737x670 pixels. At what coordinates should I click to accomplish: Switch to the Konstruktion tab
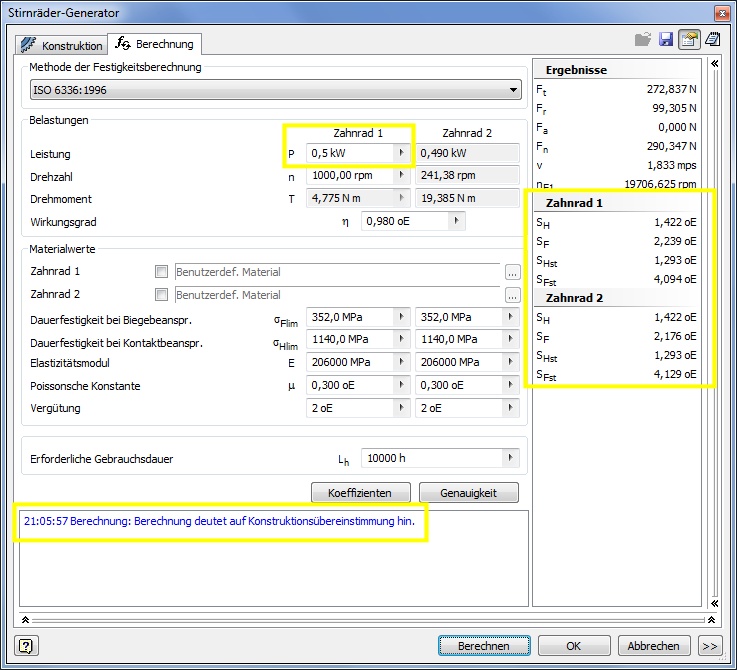(x=62, y=45)
